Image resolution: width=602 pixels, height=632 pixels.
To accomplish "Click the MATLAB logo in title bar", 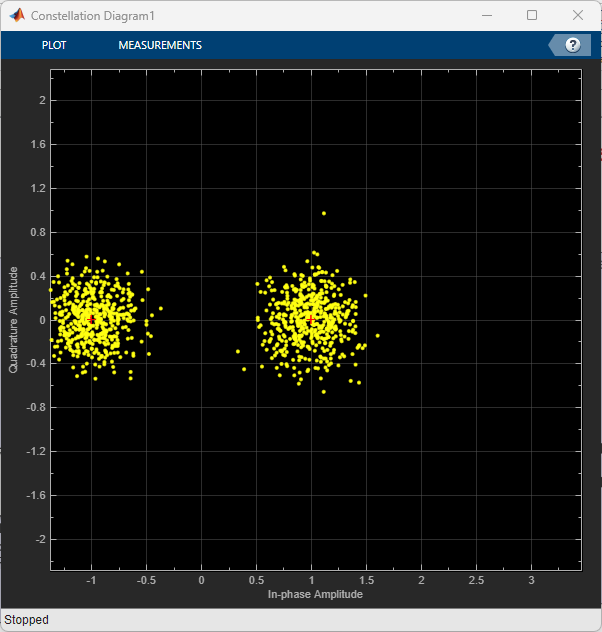I will (17, 15).
